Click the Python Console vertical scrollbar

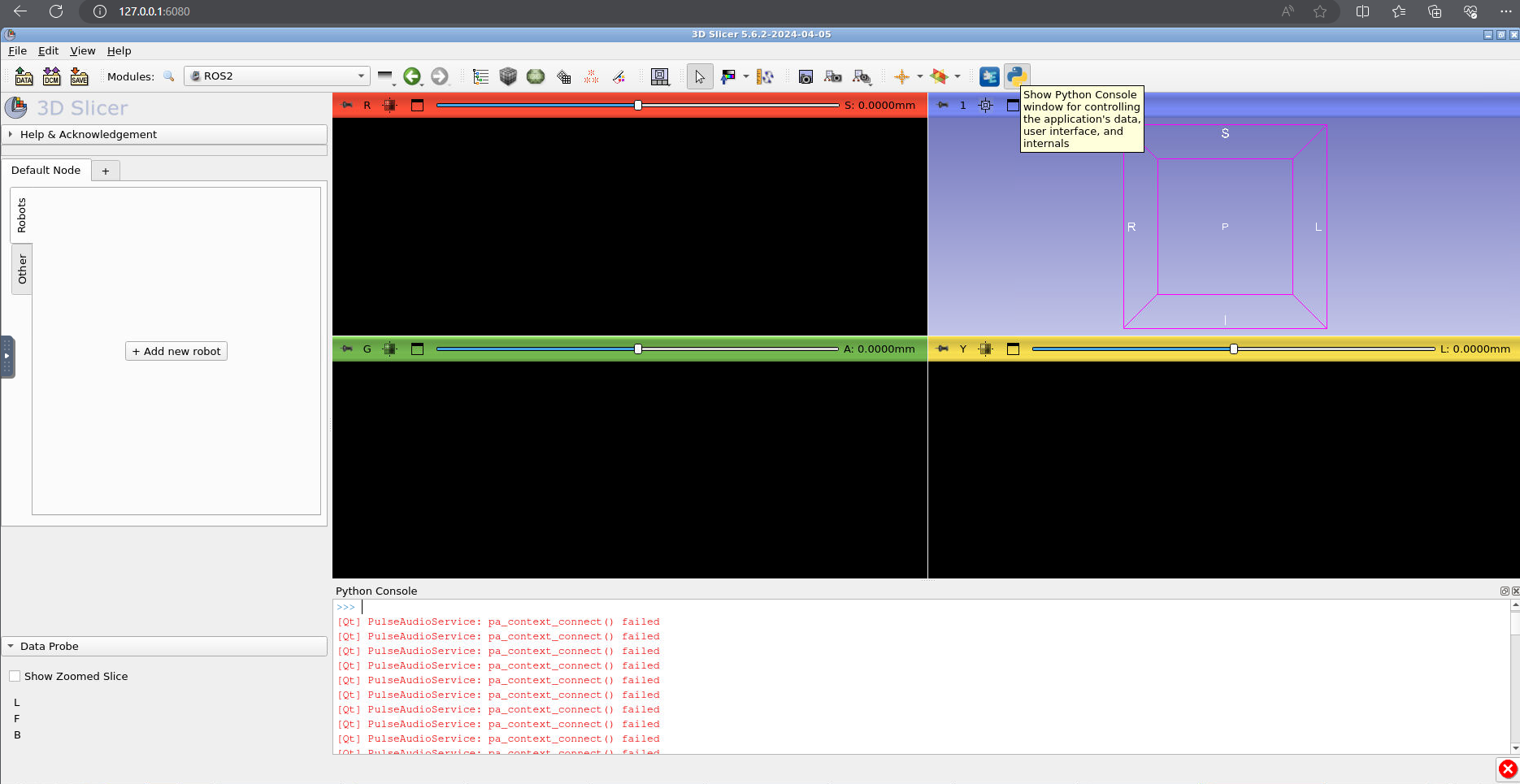click(1515, 677)
